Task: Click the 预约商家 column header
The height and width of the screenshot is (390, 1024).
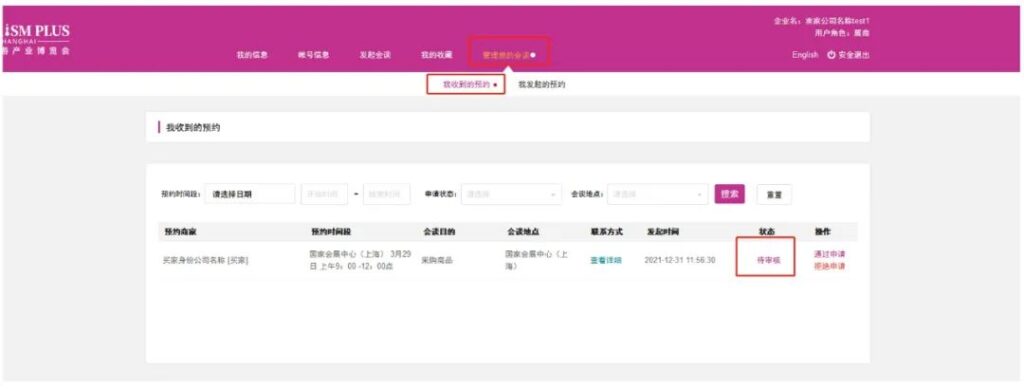Action: 180,232
